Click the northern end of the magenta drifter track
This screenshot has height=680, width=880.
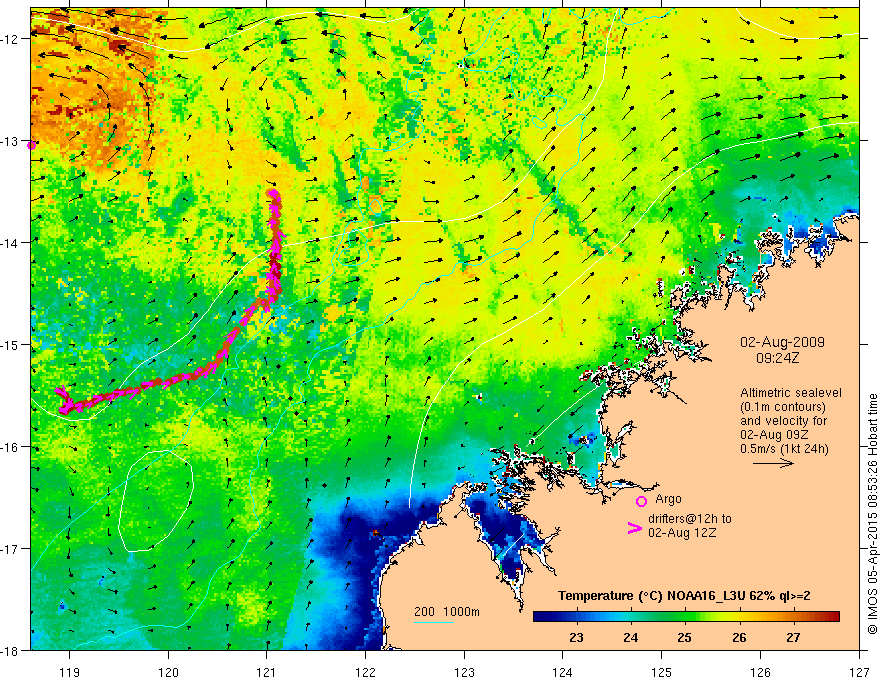tap(274, 194)
